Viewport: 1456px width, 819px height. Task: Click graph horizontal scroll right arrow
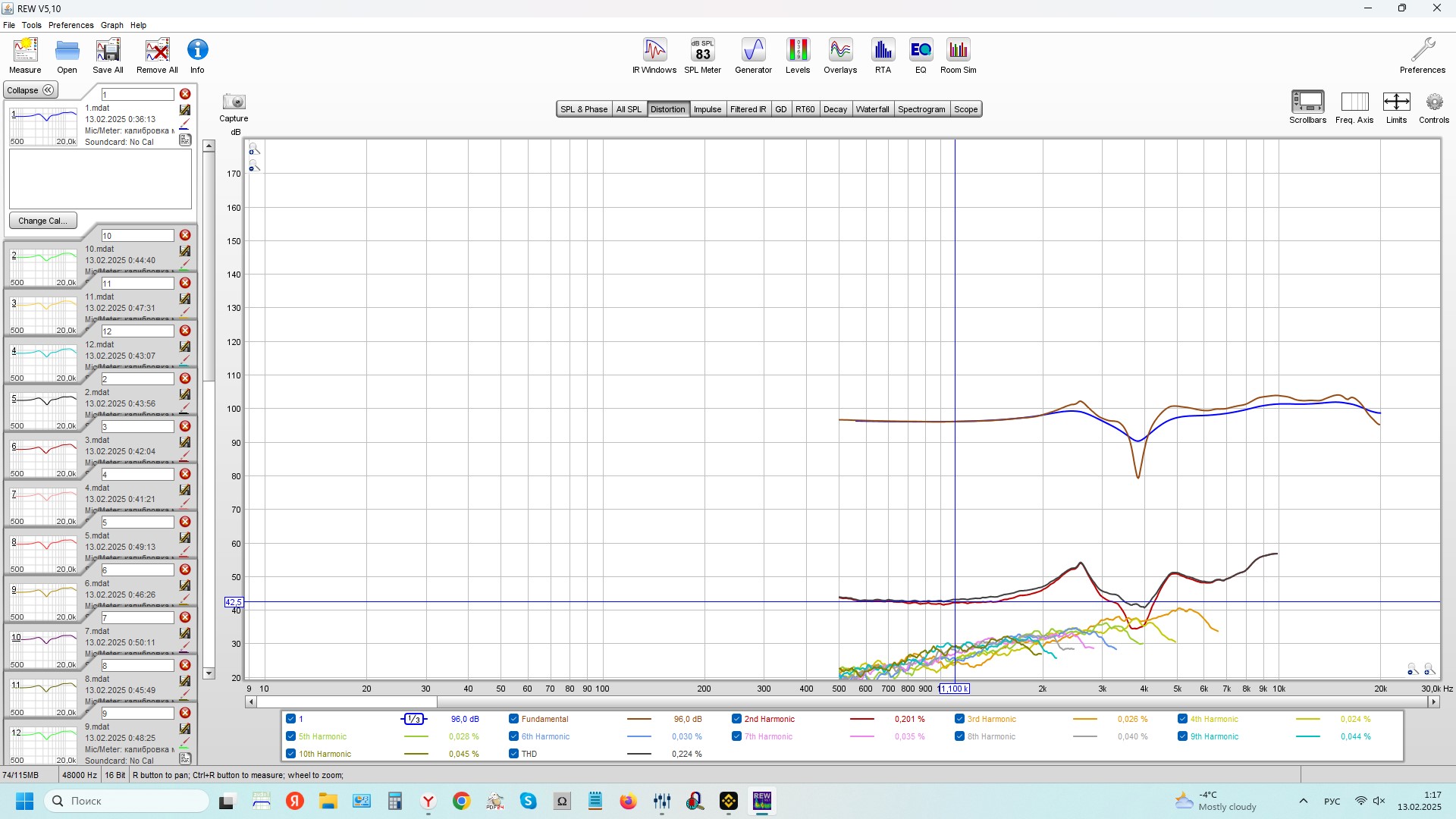(1433, 702)
